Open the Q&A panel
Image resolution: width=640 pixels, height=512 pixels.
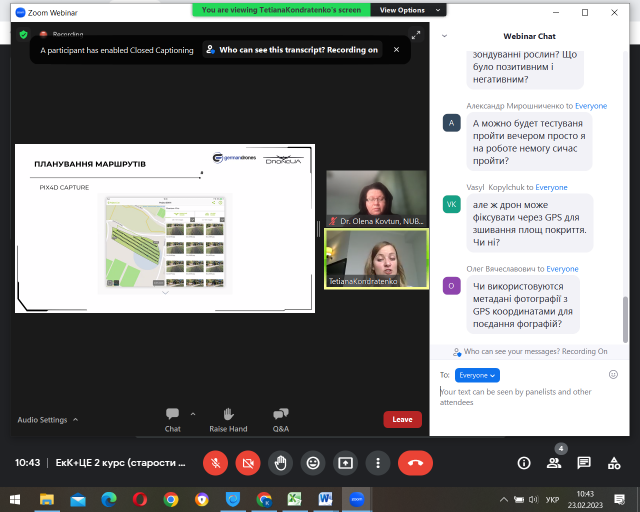click(x=281, y=420)
